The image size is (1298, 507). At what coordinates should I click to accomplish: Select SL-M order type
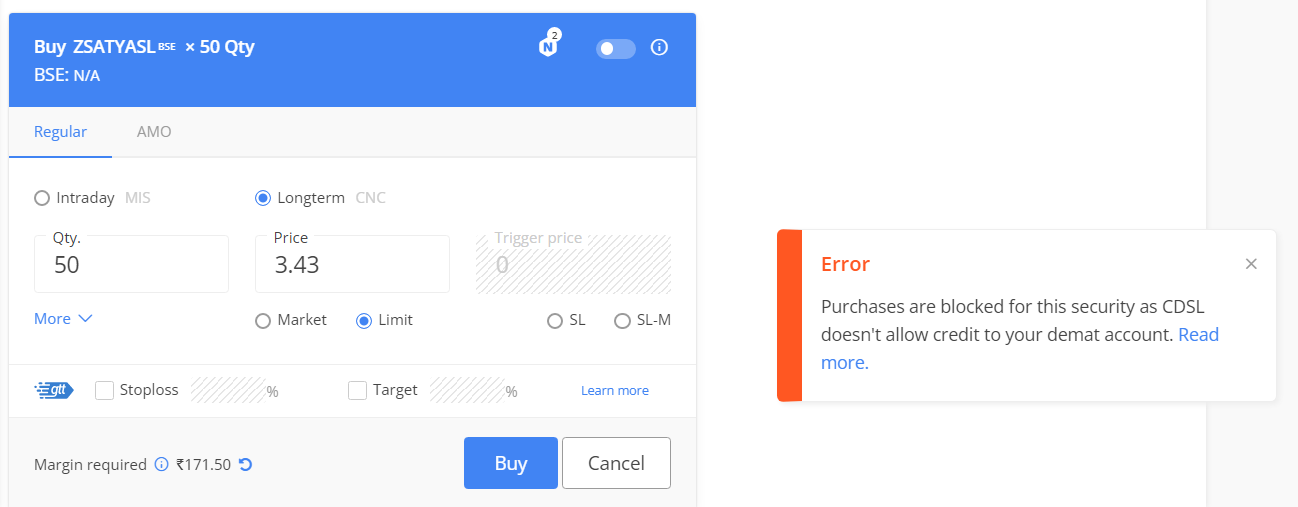[622, 321]
